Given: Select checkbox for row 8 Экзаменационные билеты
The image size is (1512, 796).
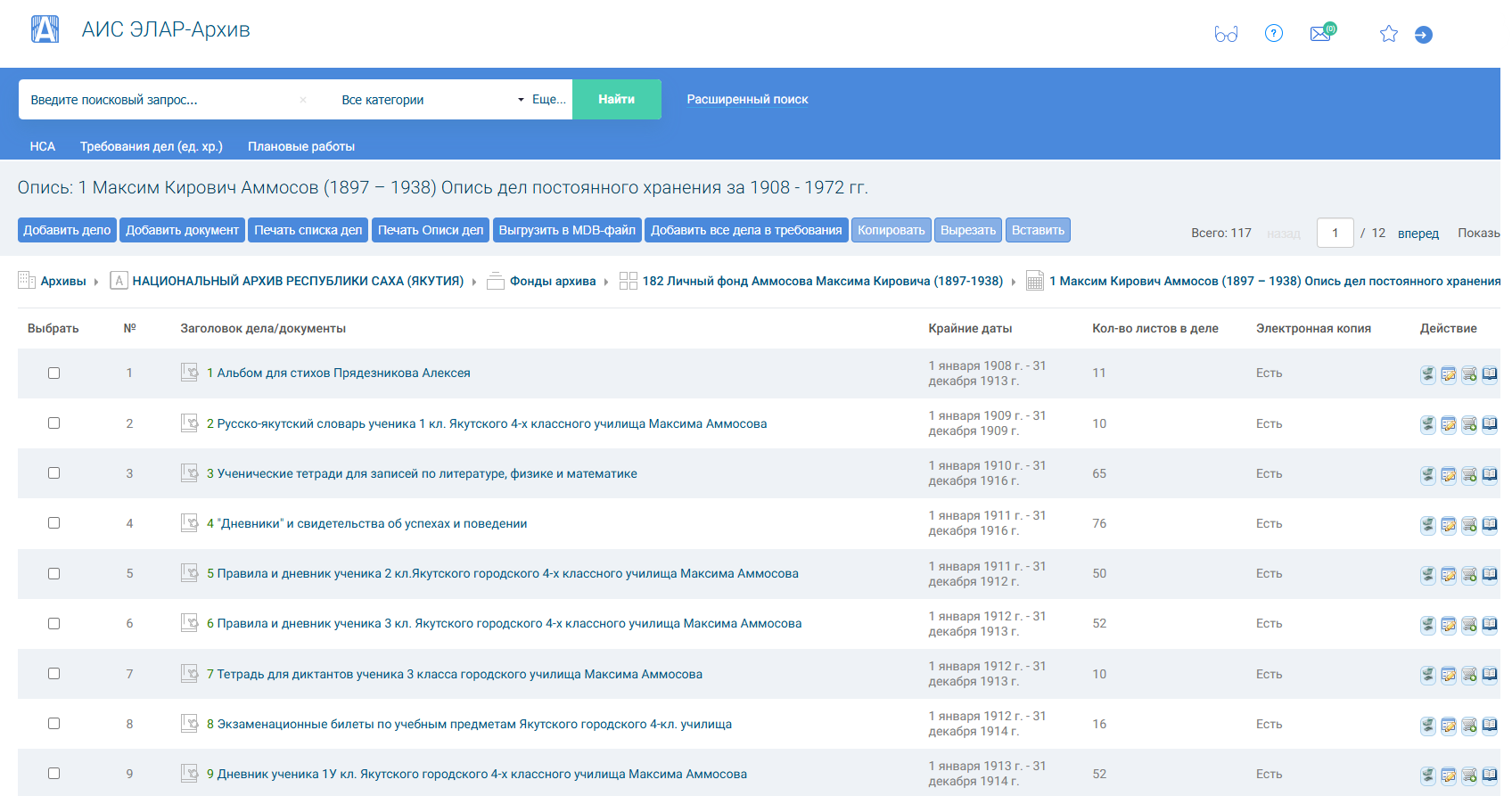Looking at the screenshot, I should click(53, 724).
